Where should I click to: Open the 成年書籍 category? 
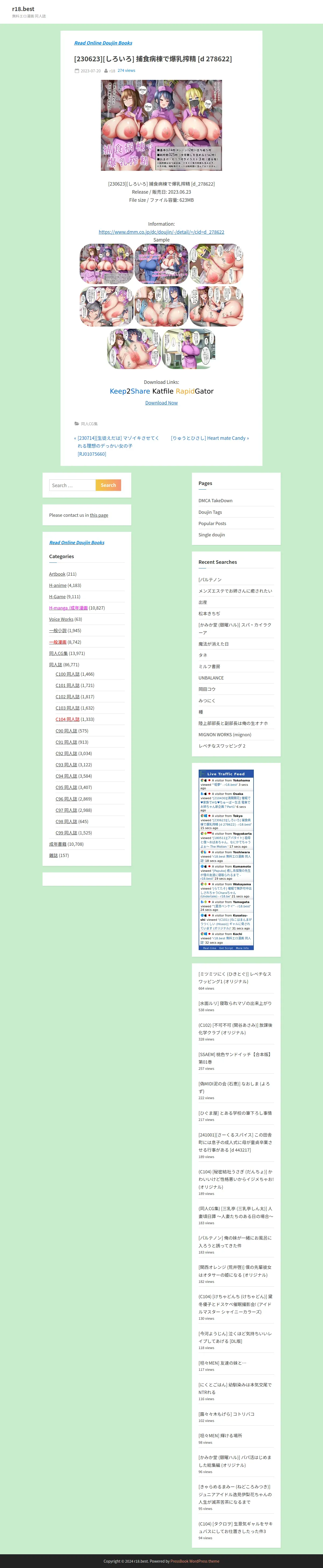(x=58, y=844)
